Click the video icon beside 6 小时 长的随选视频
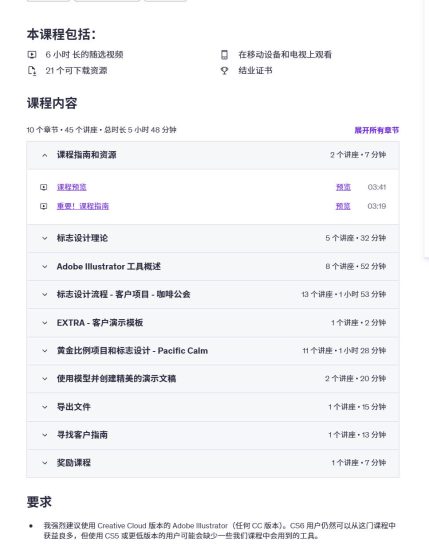 point(32,54)
